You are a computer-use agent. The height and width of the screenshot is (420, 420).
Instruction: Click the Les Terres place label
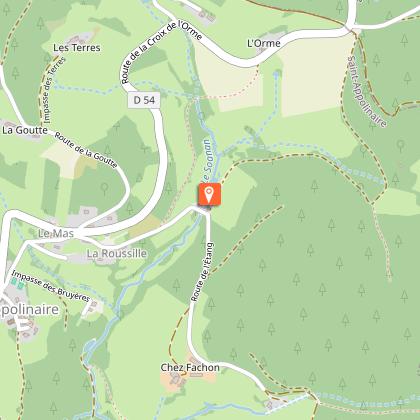[77, 48]
